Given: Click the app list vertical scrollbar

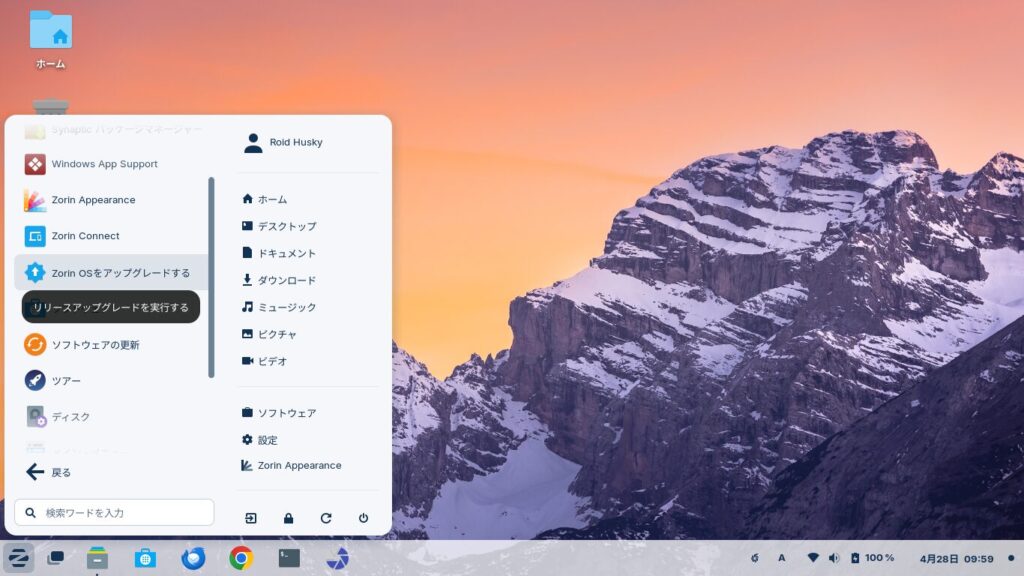Looking at the screenshot, I should tap(211, 277).
